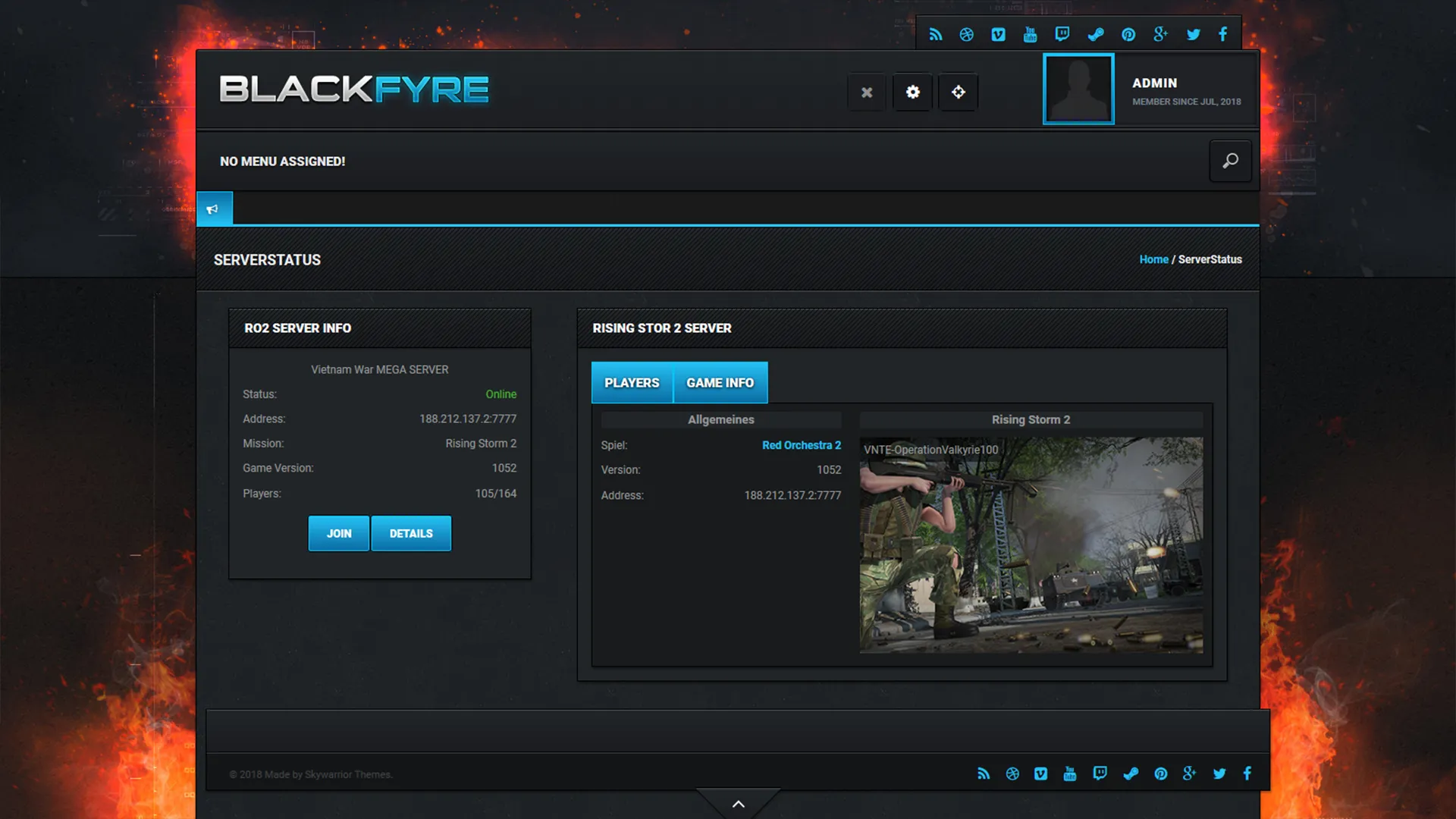Click the Pinterest icon in footer
The width and height of the screenshot is (1456, 819).
tap(1160, 773)
